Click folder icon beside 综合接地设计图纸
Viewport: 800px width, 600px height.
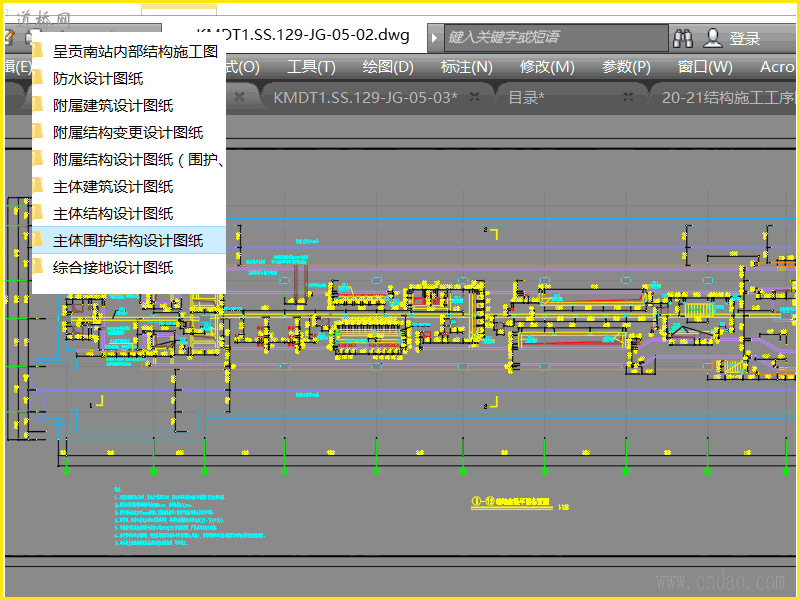pyautogui.click(x=37, y=266)
